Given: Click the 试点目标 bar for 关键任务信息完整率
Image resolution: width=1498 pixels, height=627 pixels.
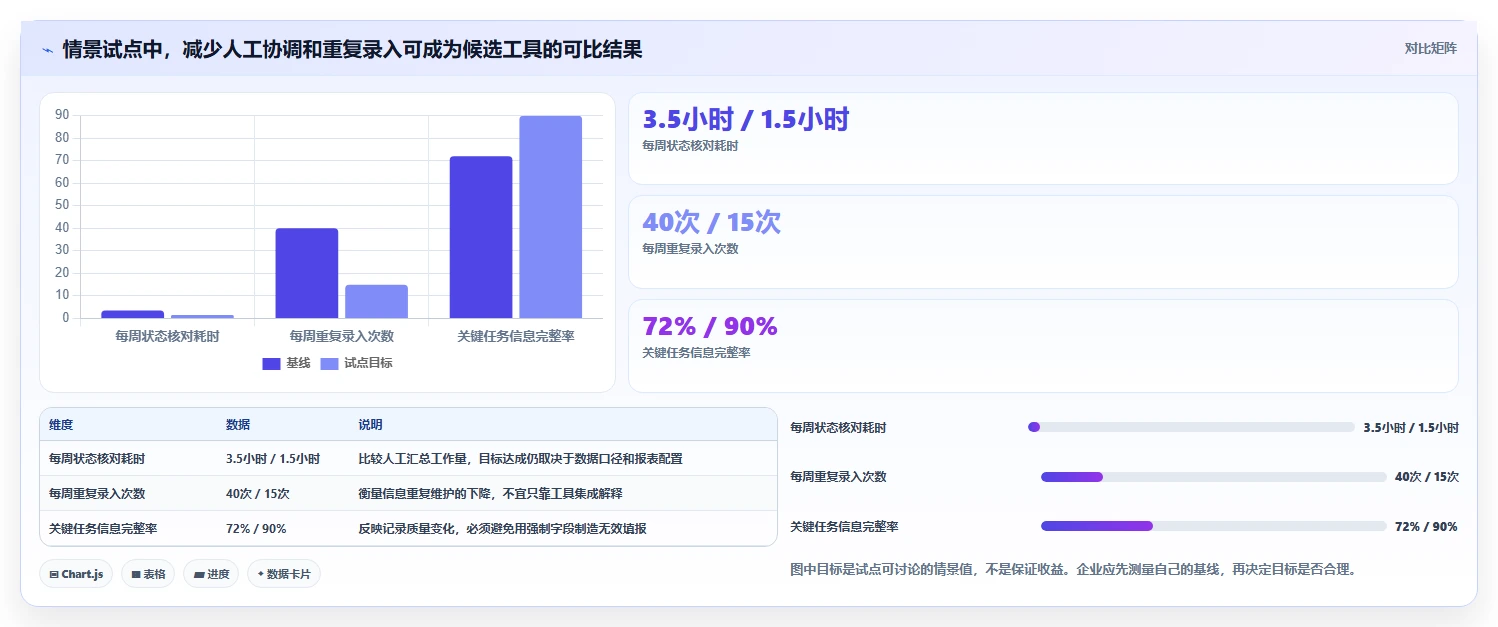Looking at the screenshot, I should (550, 218).
